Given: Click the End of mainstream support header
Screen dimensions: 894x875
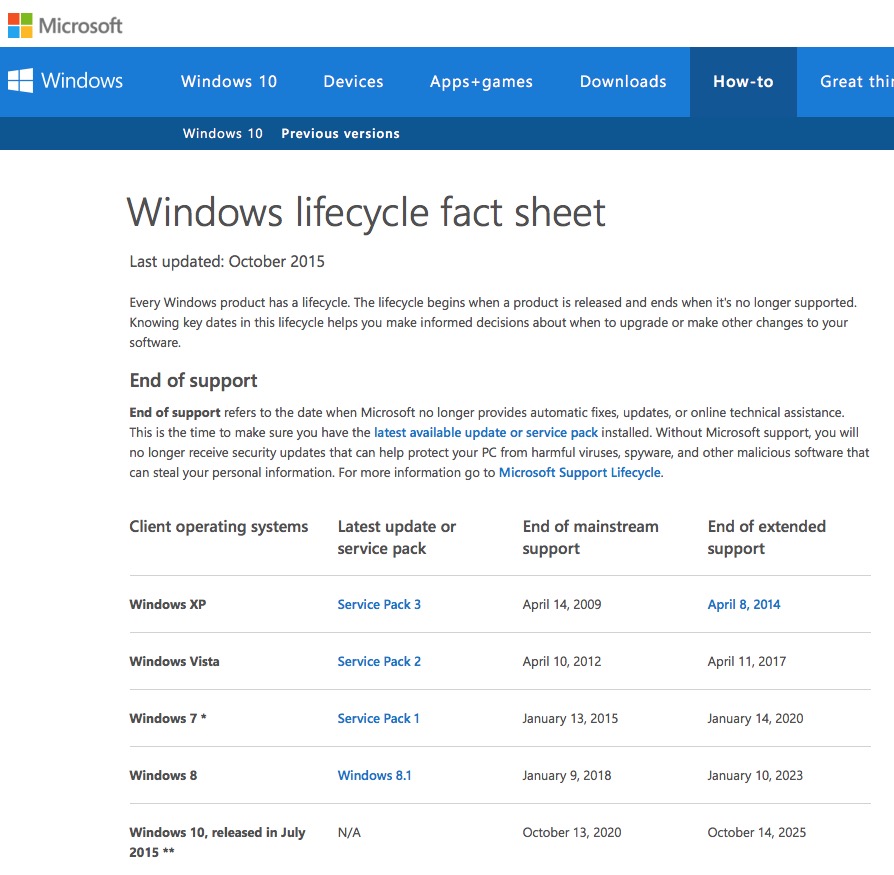Looking at the screenshot, I should click(x=590, y=537).
